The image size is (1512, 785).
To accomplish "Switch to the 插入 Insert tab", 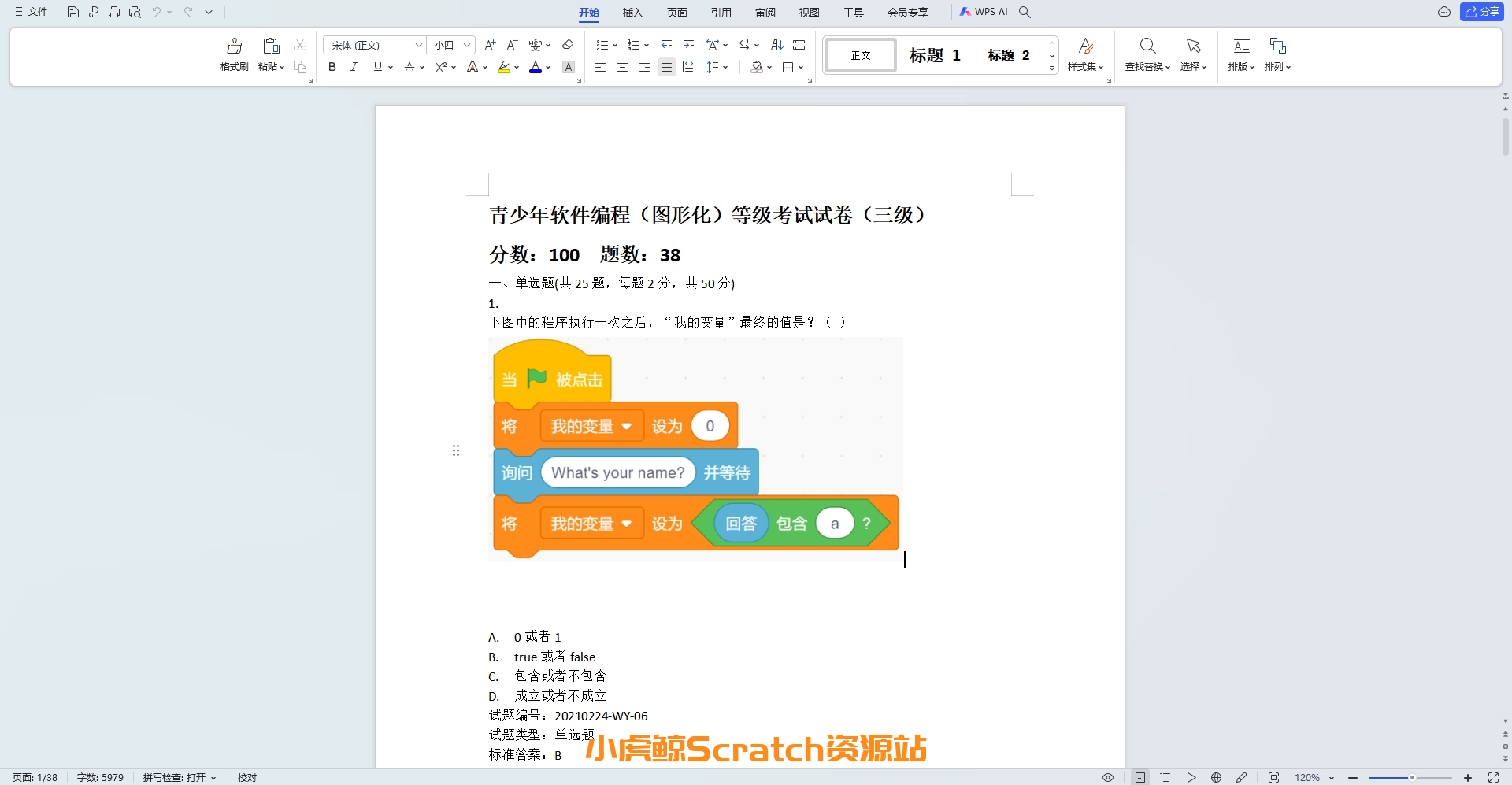I will pyautogui.click(x=632, y=13).
